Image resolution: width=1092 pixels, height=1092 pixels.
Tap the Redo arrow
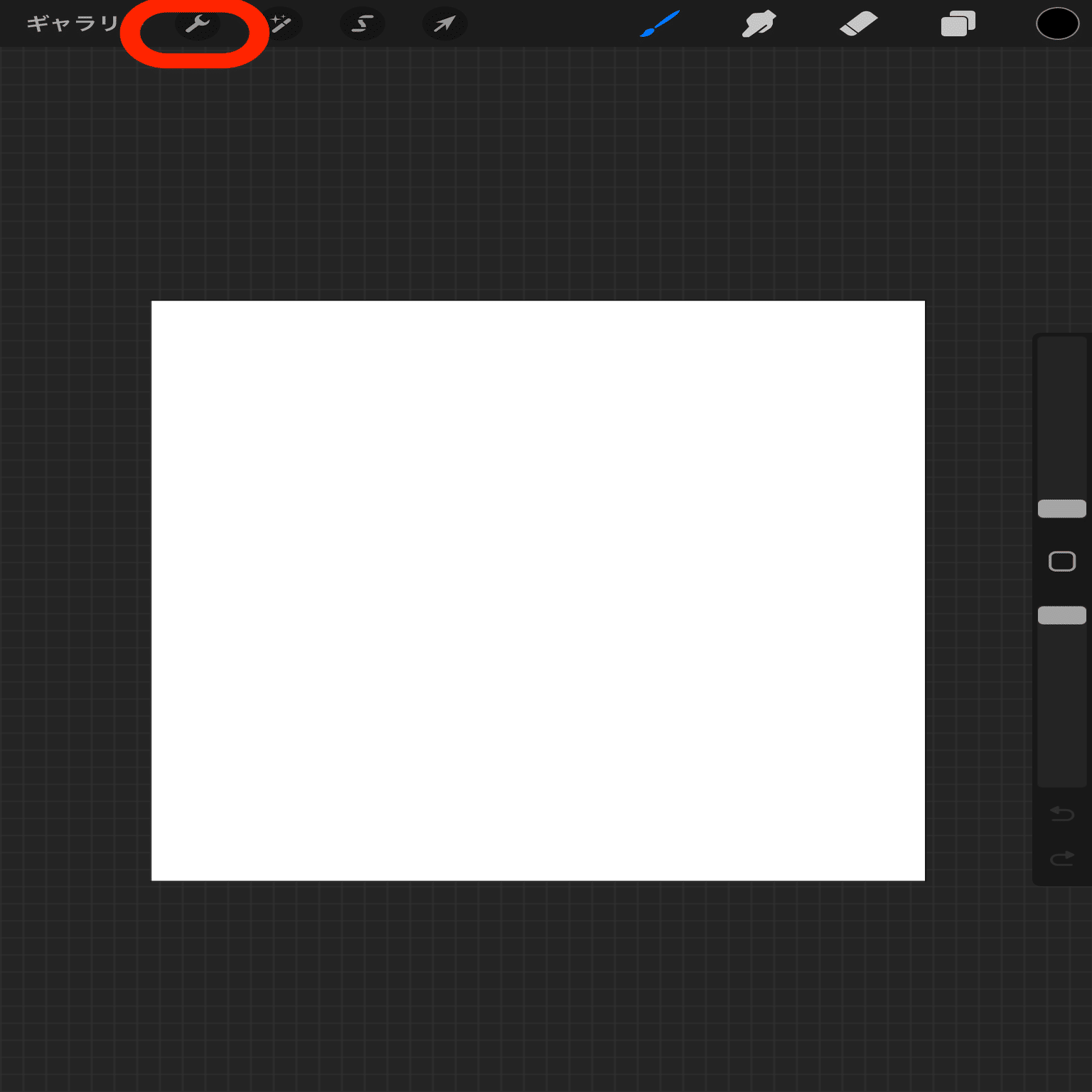(x=1060, y=858)
